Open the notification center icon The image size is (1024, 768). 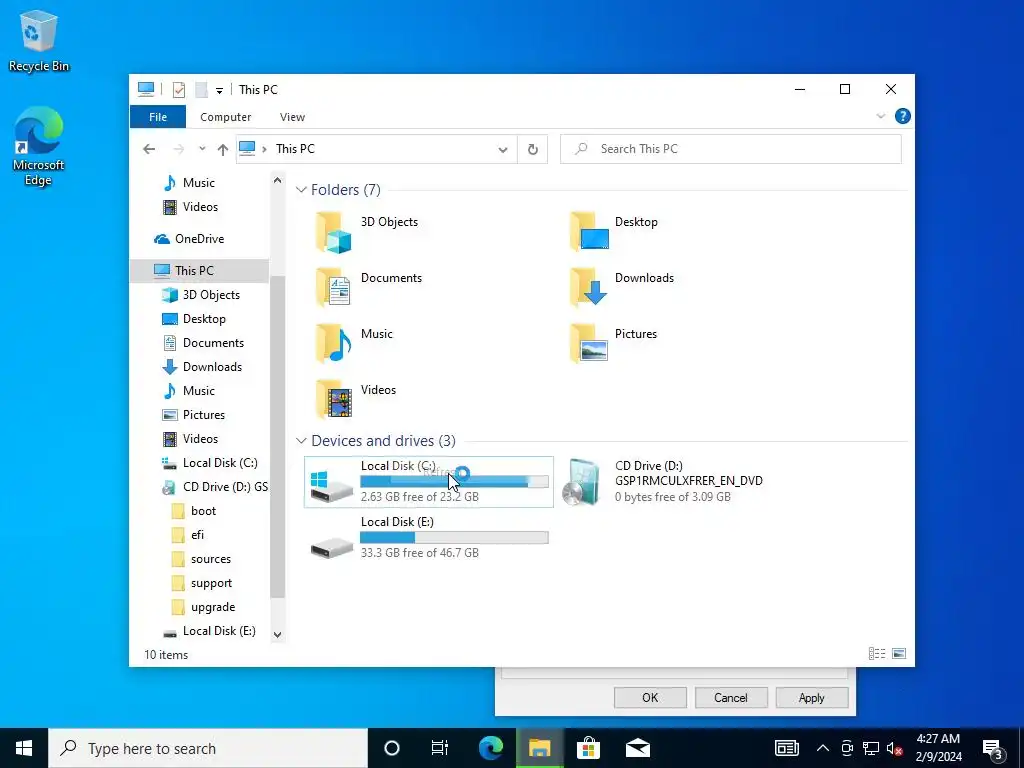tap(993, 748)
